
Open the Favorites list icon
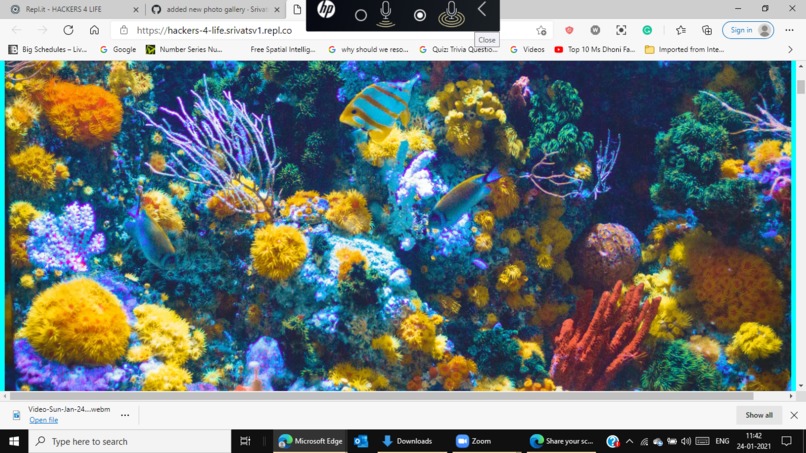pos(681,30)
